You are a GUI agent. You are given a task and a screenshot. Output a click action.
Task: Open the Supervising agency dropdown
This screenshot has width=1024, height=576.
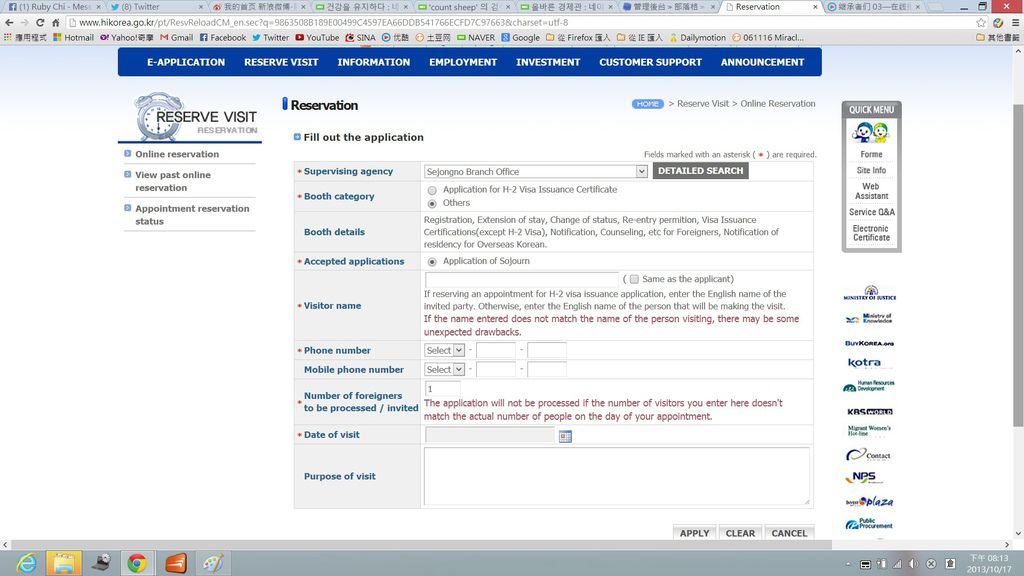(536, 171)
